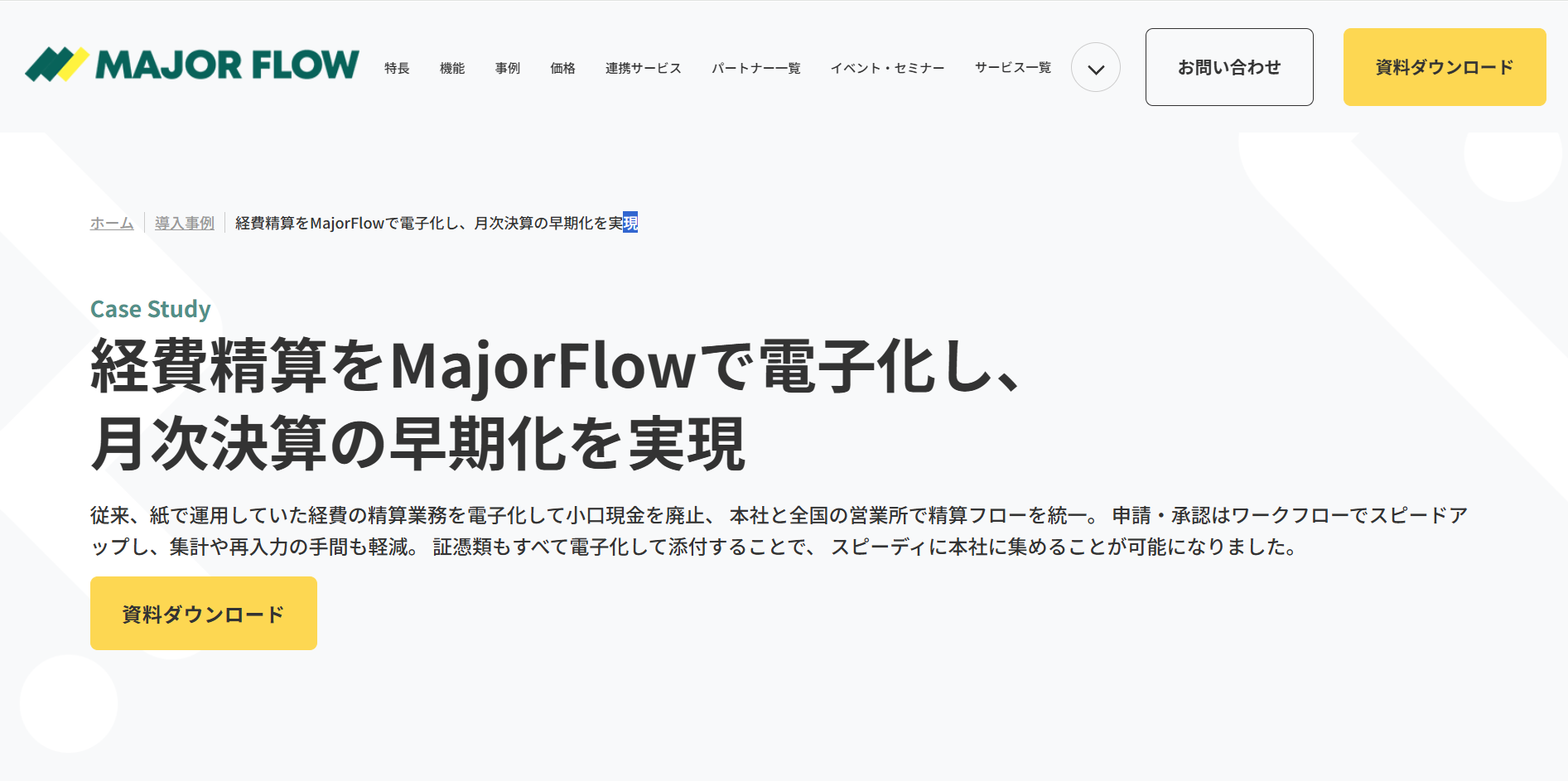Screen dimensions: 1568x781
Task: Click the MAJOR FLOW wordmark text
Action: point(227,65)
